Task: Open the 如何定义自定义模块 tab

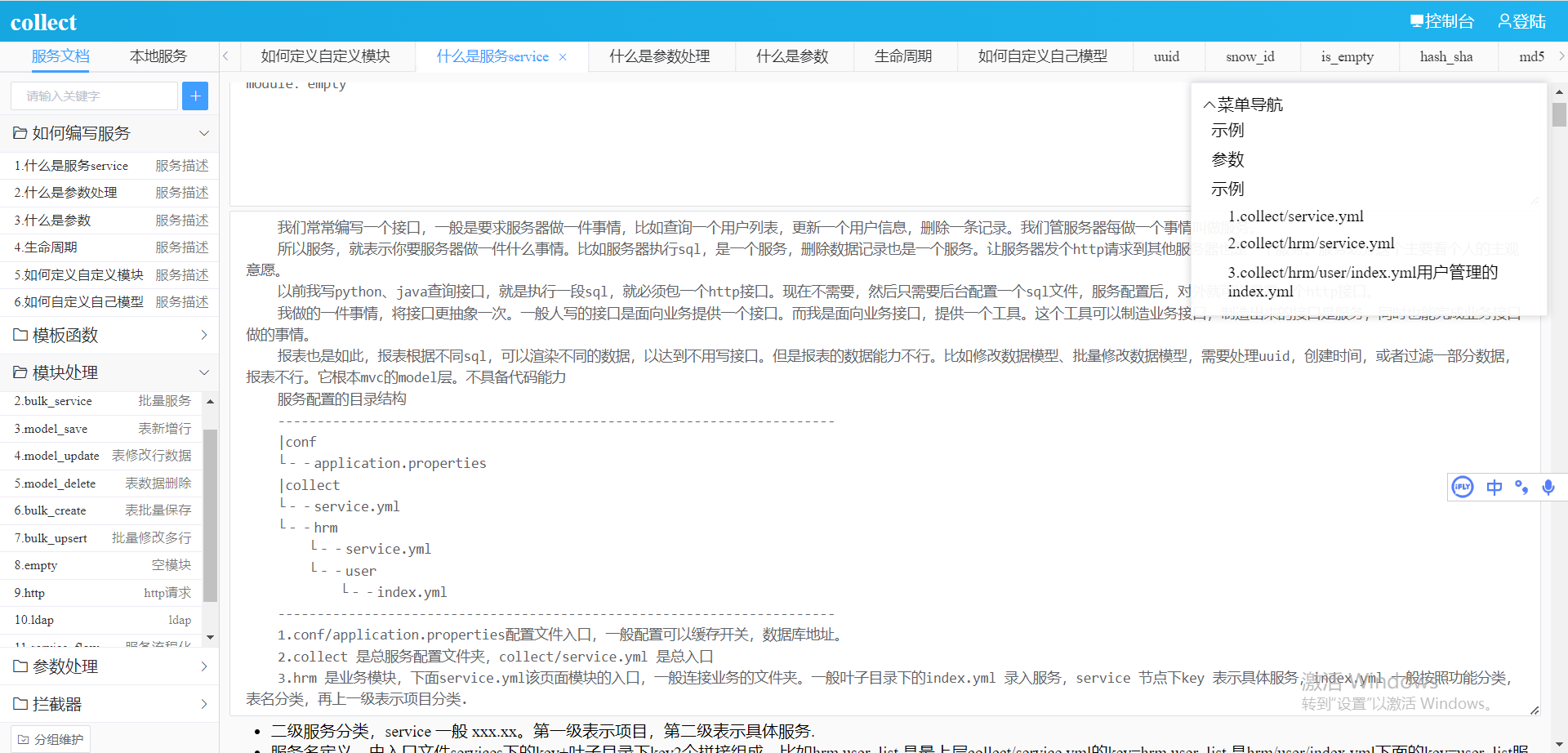Action: 325,56
